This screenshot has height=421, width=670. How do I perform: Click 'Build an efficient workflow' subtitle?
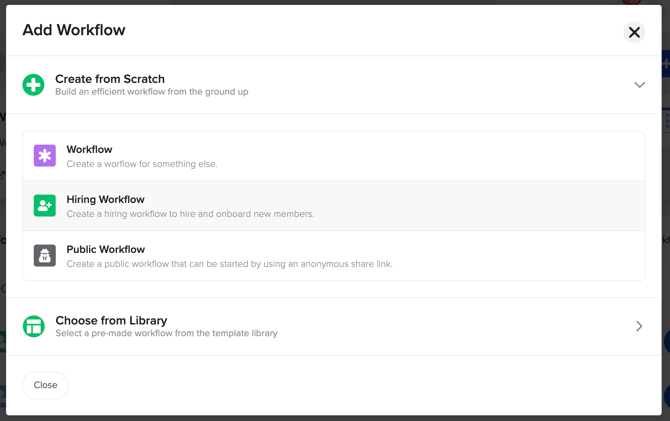point(152,92)
